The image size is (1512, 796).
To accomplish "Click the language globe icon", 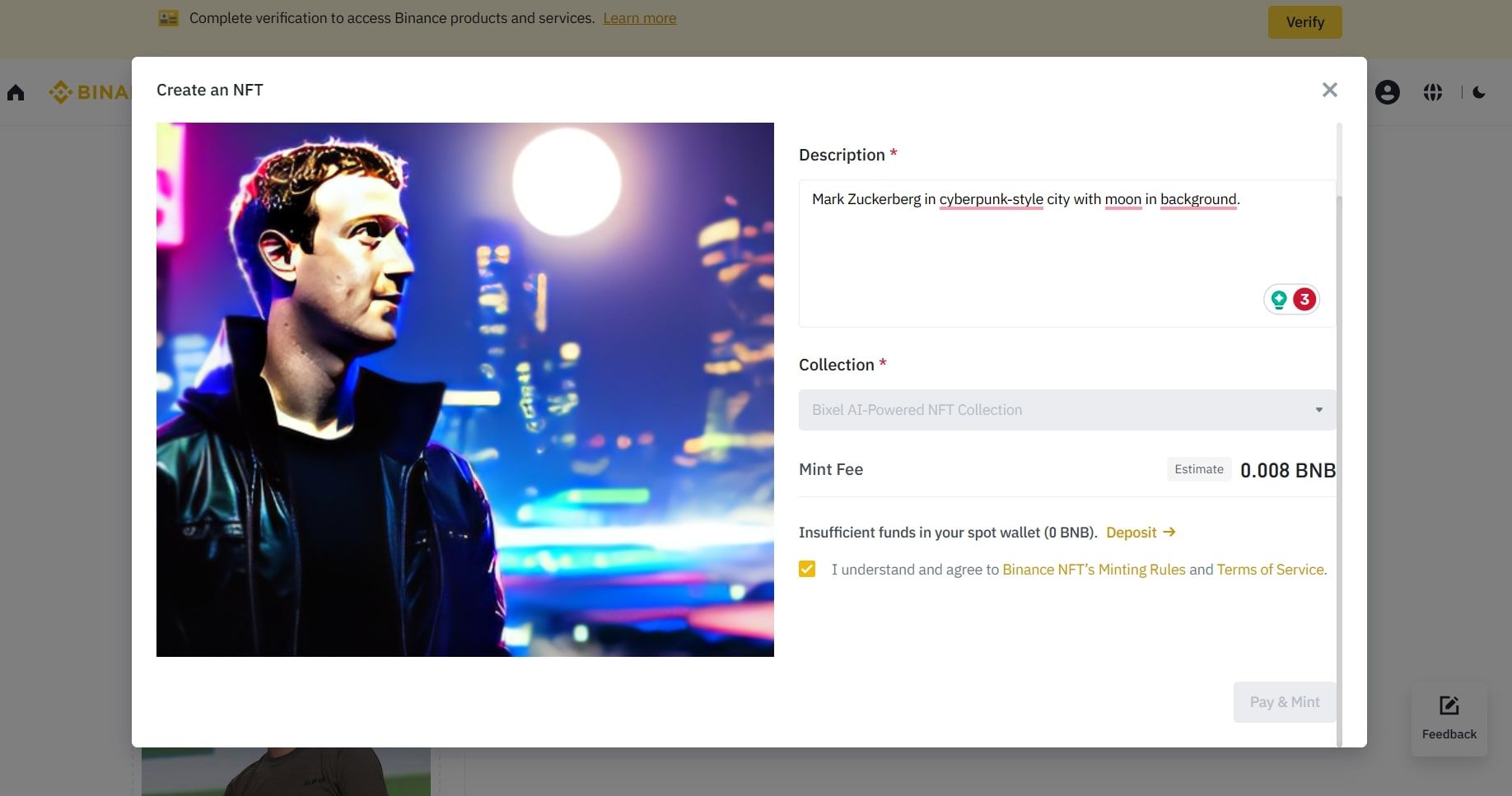I will click(1433, 92).
